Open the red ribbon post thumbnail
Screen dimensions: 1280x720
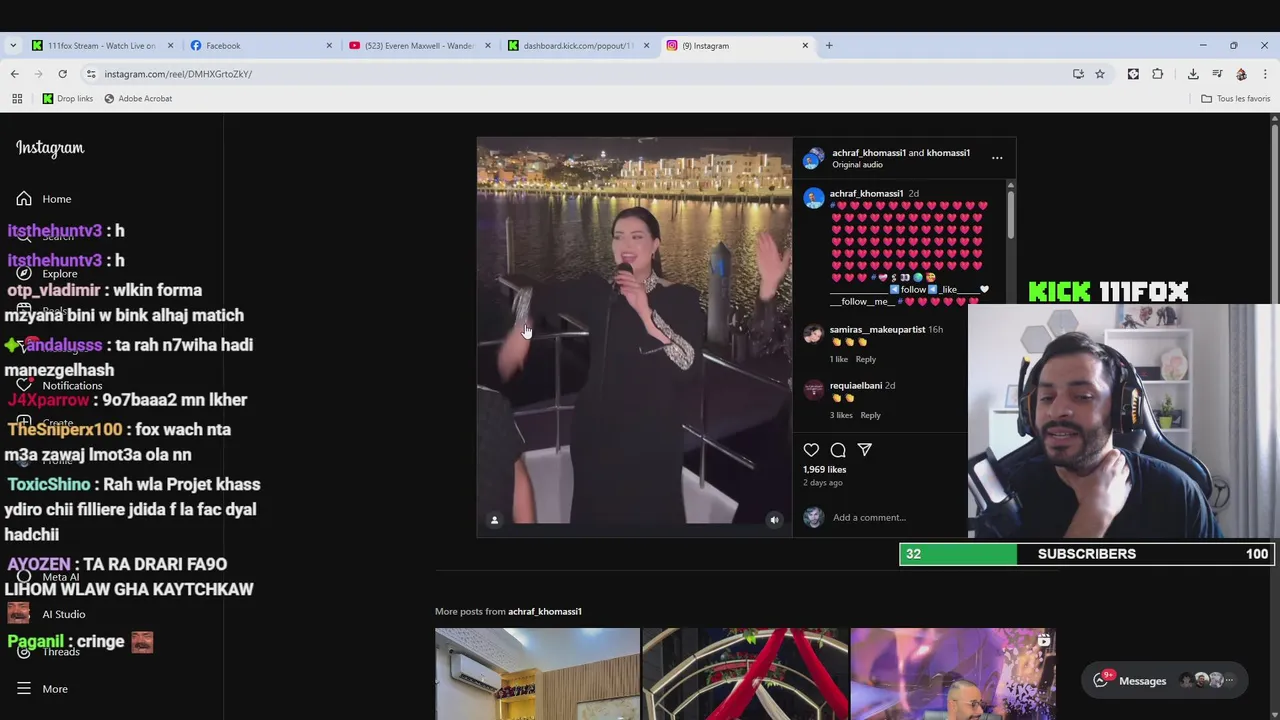pos(745,673)
